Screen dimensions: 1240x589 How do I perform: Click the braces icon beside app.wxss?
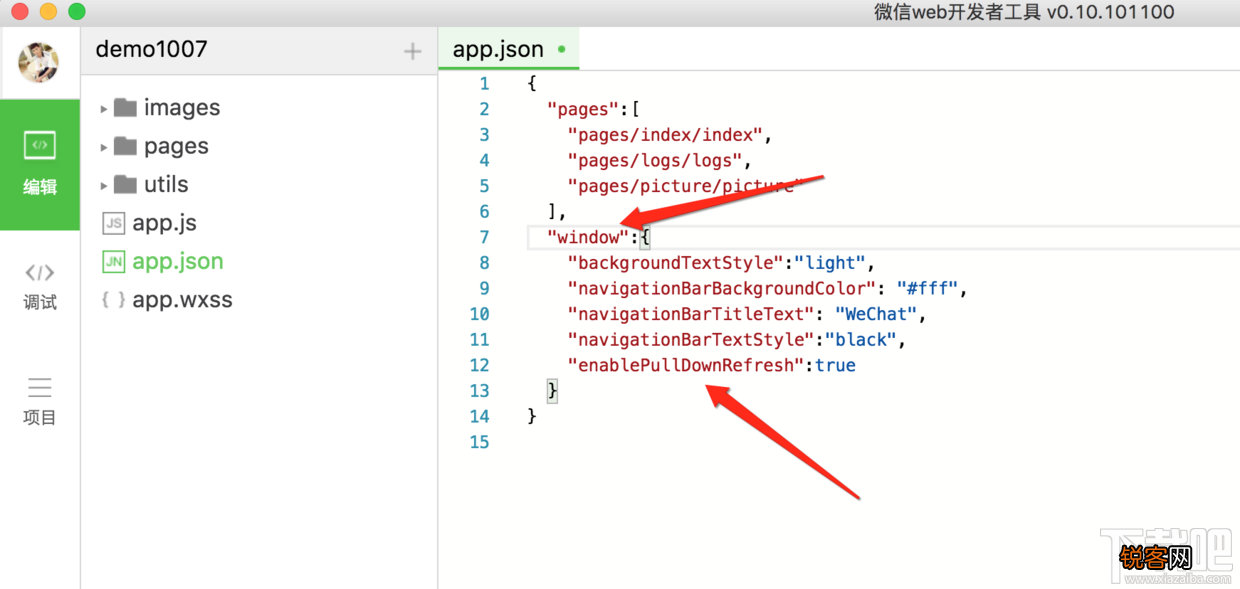(x=114, y=299)
